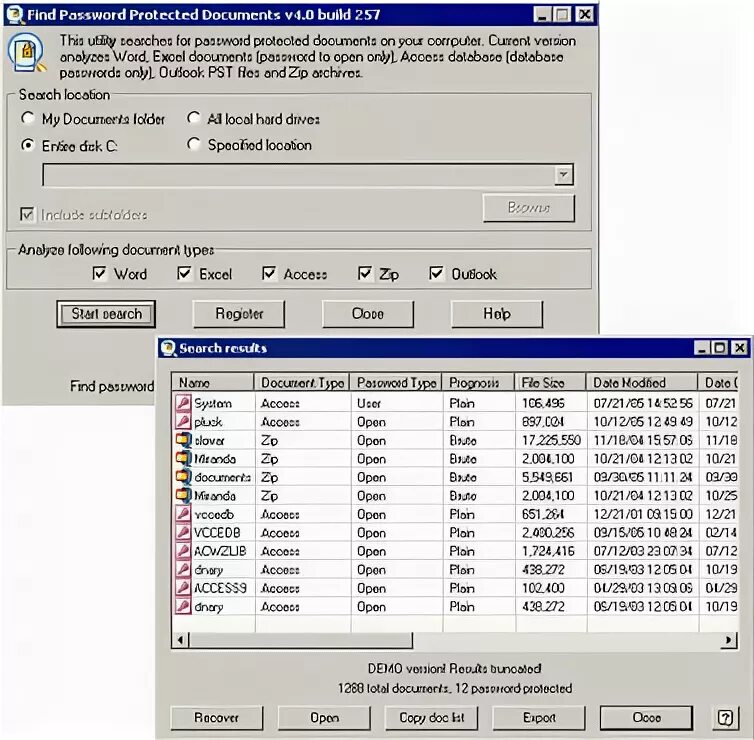Click the file size 17,225,550 cell
754x740 pixels.
point(551,440)
